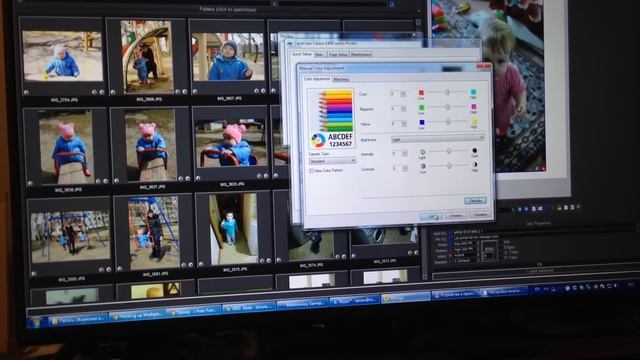This screenshot has width=640, height=360.
Task: Open Maintenance tab in printer properties
Action: (x=361, y=54)
